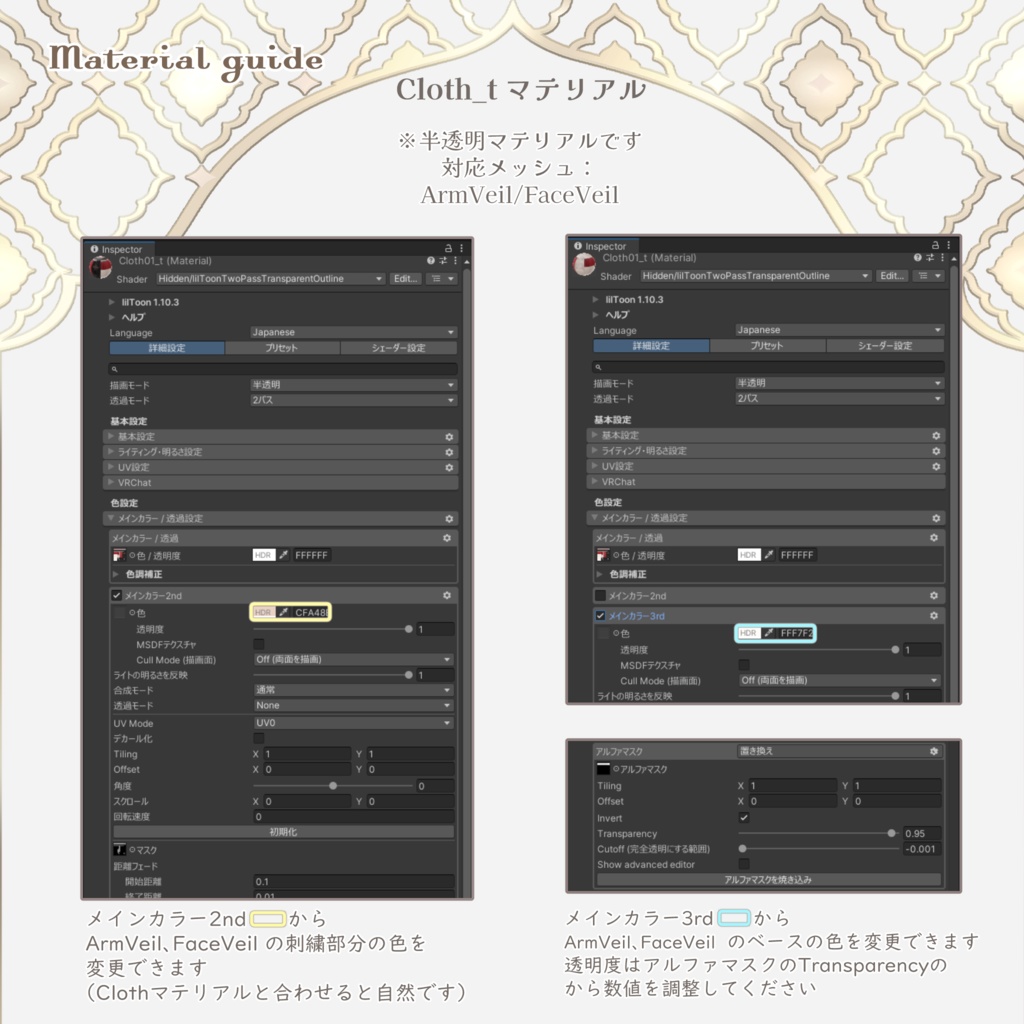
Task: Switch to プリセット tab in left panel
Action: 282,348
